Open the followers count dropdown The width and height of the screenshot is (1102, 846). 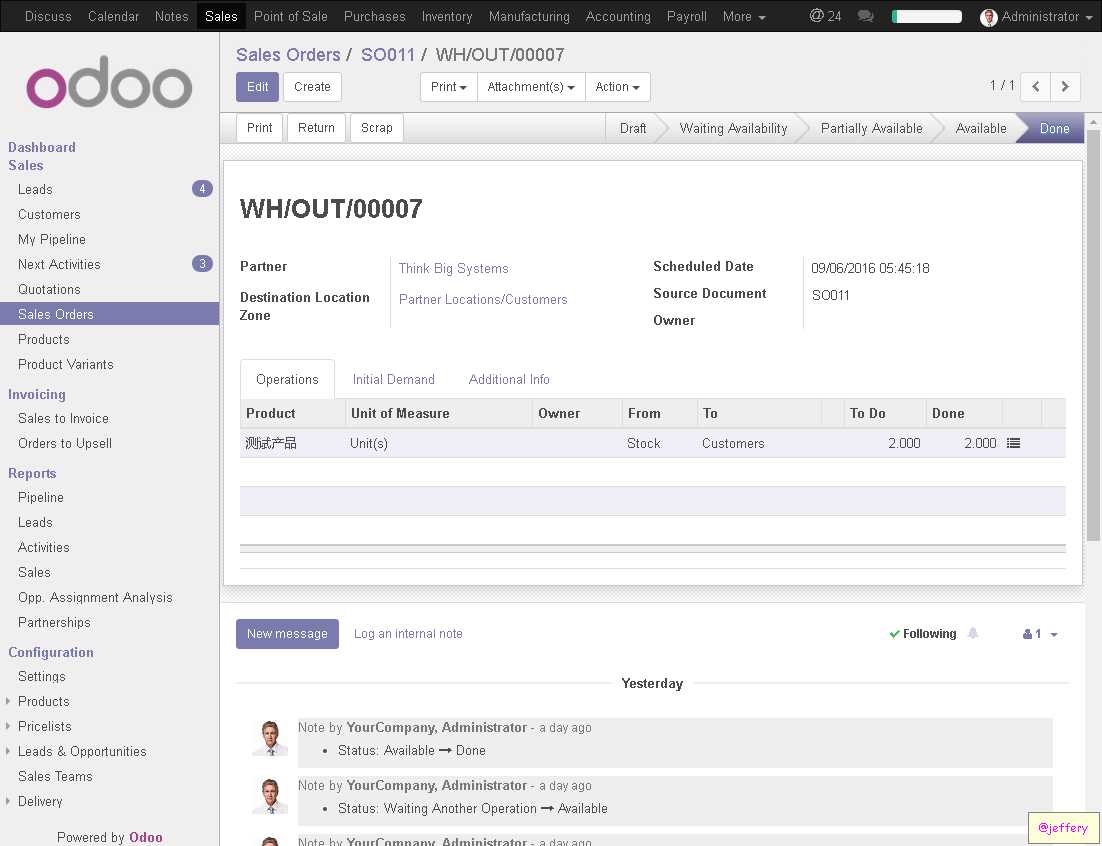click(x=1040, y=634)
